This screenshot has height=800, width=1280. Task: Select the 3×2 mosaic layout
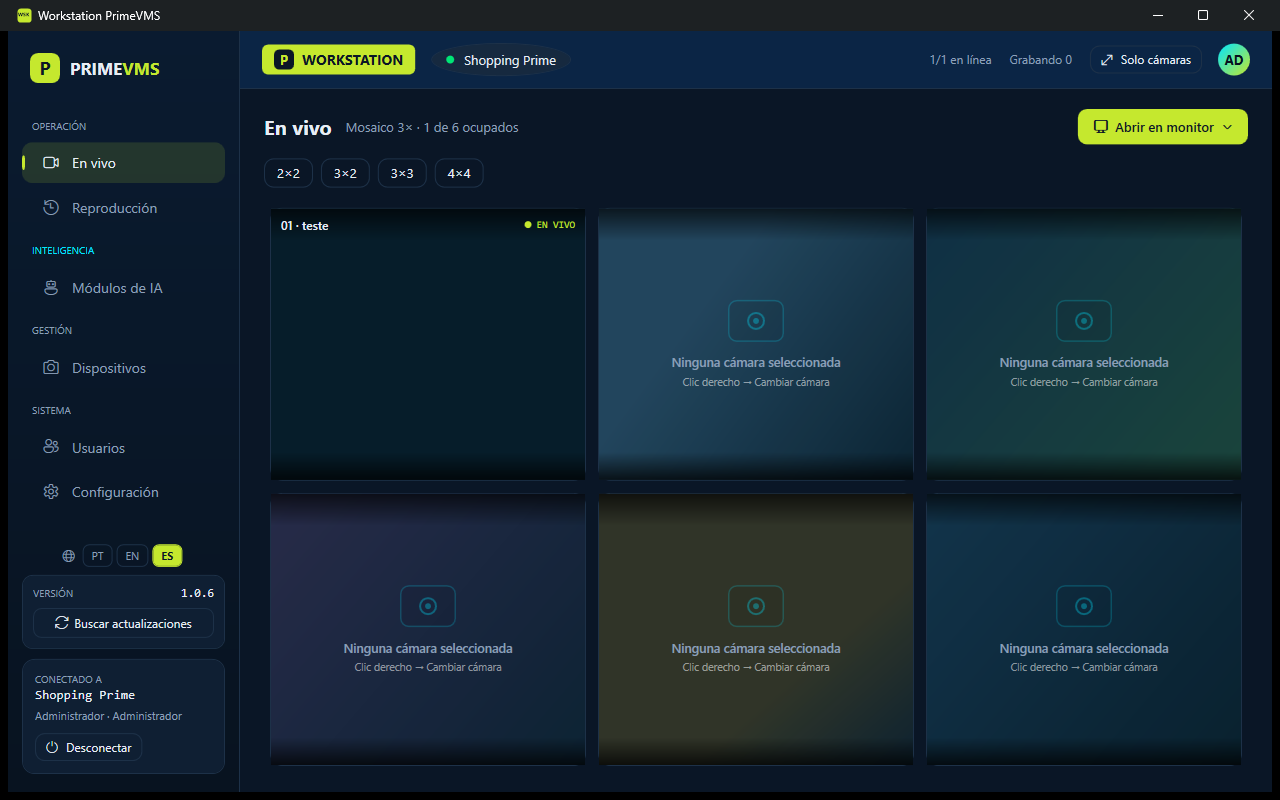pyautogui.click(x=345, y=173)
